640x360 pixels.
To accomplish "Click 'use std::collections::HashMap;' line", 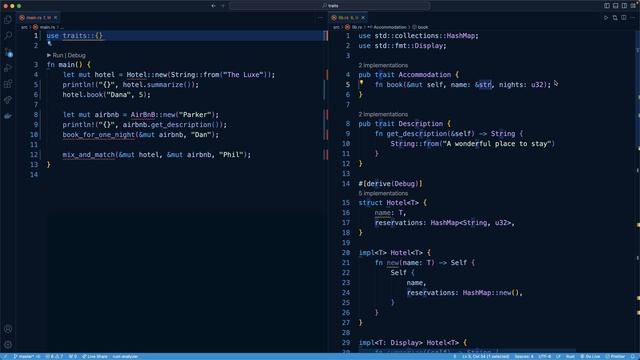I will 418,36.
